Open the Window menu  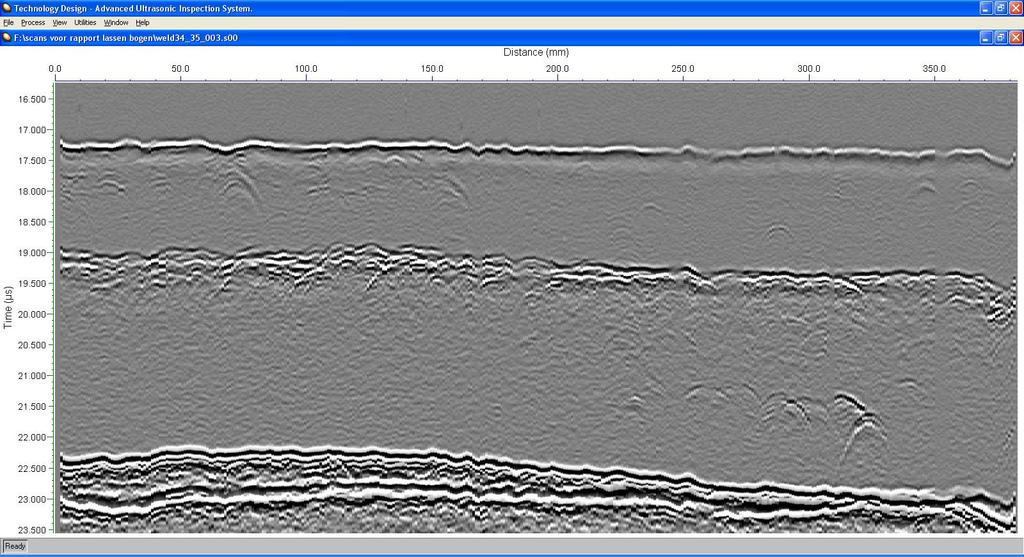(116, 22)
